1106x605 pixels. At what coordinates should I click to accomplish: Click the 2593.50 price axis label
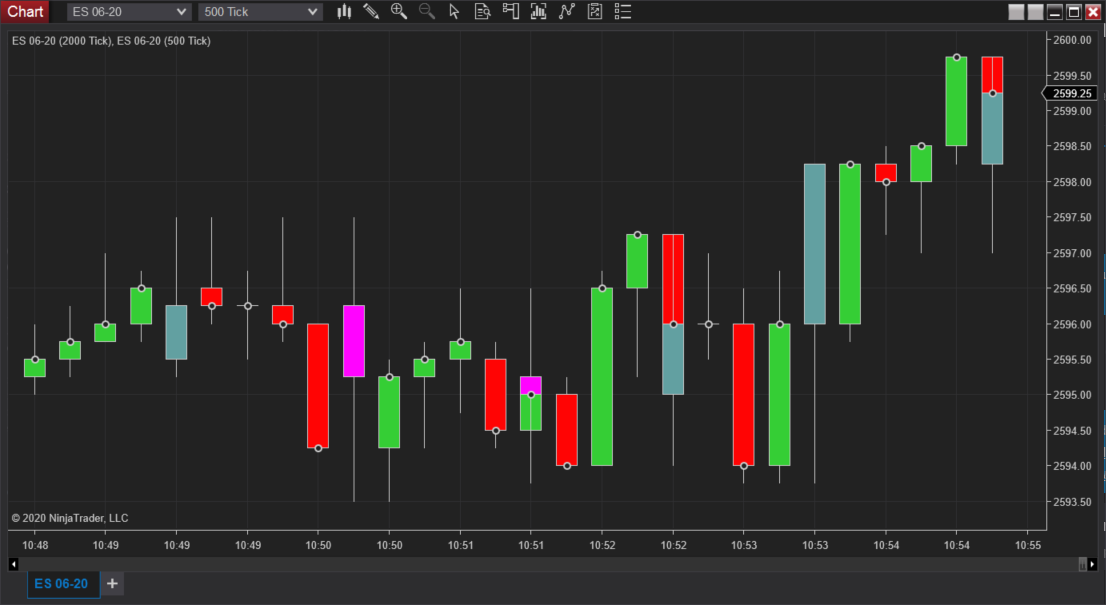click(x=1072, y=502)
